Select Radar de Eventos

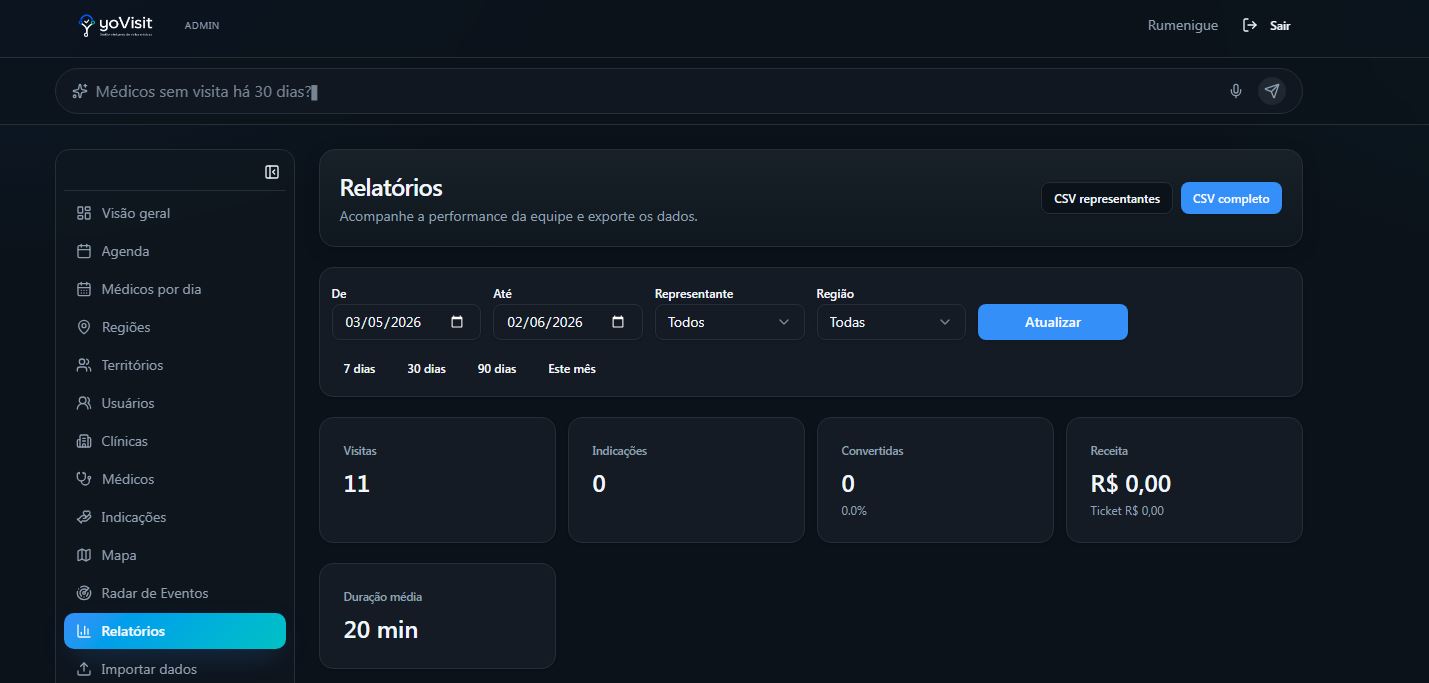175,593
